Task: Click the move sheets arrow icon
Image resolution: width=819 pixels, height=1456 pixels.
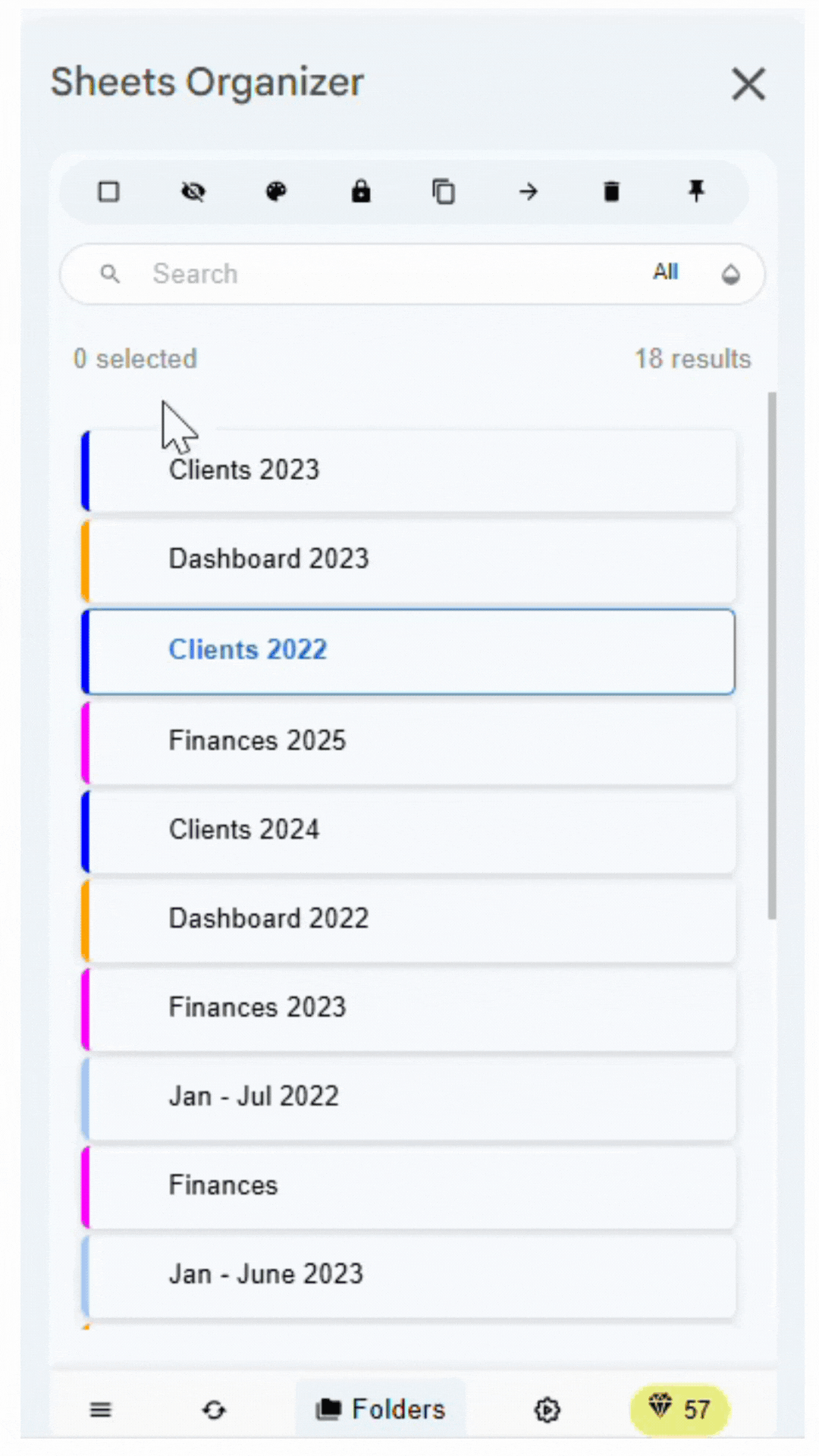Action: [x=529, y=192]
